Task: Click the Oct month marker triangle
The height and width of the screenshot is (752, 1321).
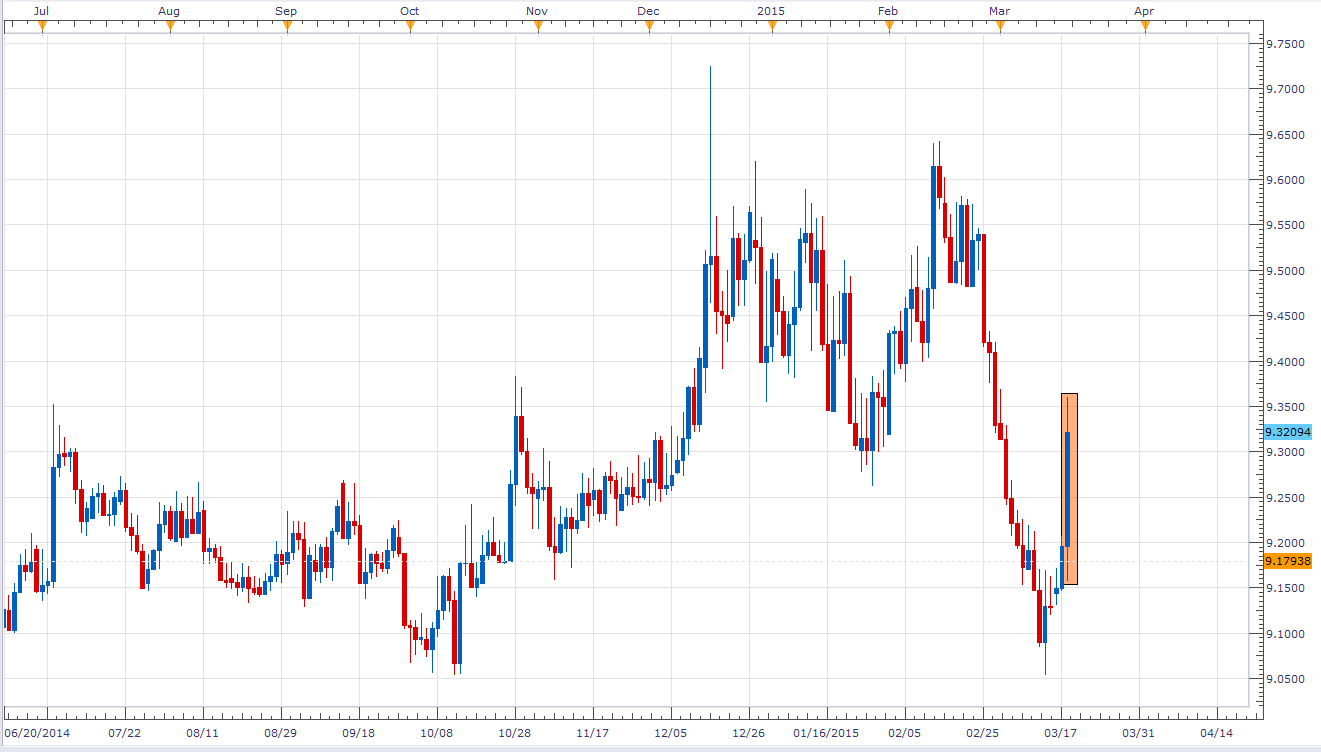Action: coord(410,27)
